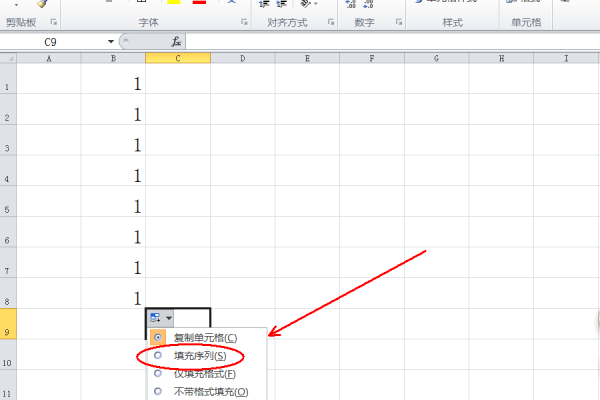Click the format painter brush icon
This screenshot has width=600, height=400.
tap(42, 3)
